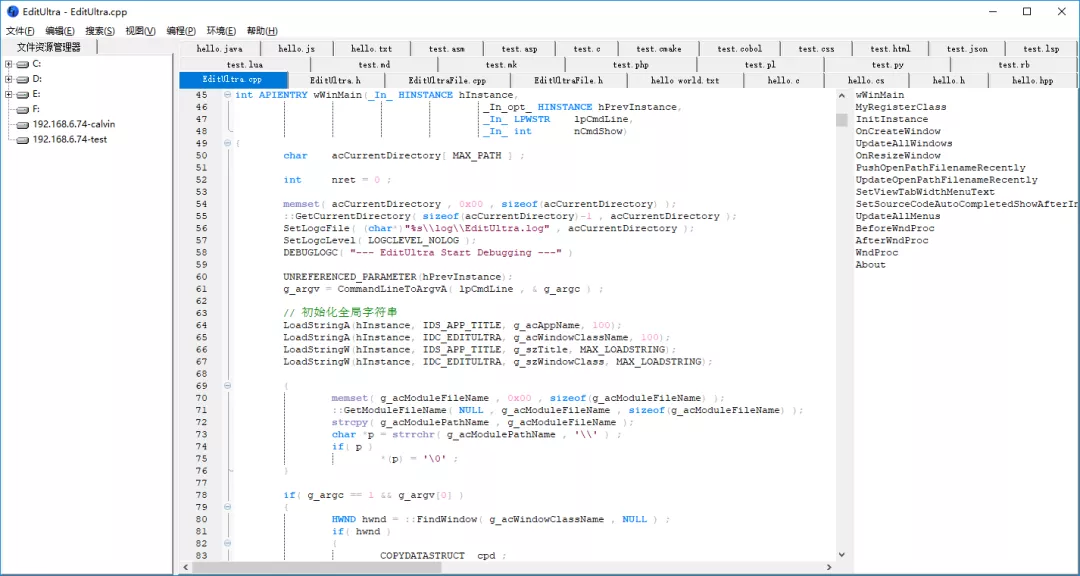Open the 编程(P) menu

tap(181, 31)
